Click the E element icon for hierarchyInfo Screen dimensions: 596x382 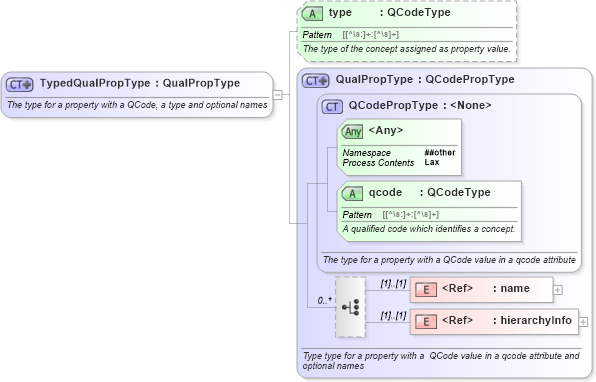[x=426, y=322]
